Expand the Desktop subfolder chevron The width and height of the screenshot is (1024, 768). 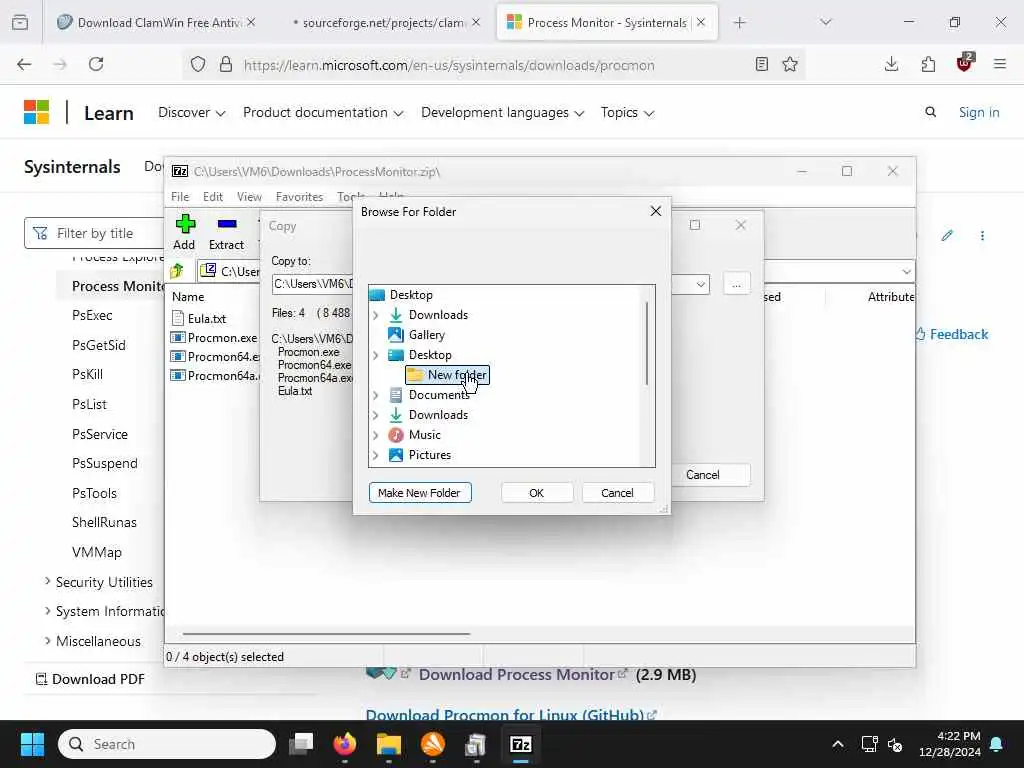[376, 355]
